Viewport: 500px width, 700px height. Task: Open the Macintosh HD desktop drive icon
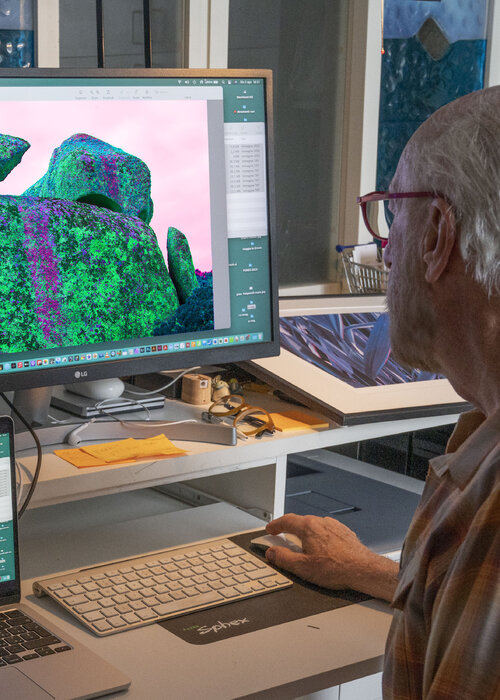tap(245, 93)
